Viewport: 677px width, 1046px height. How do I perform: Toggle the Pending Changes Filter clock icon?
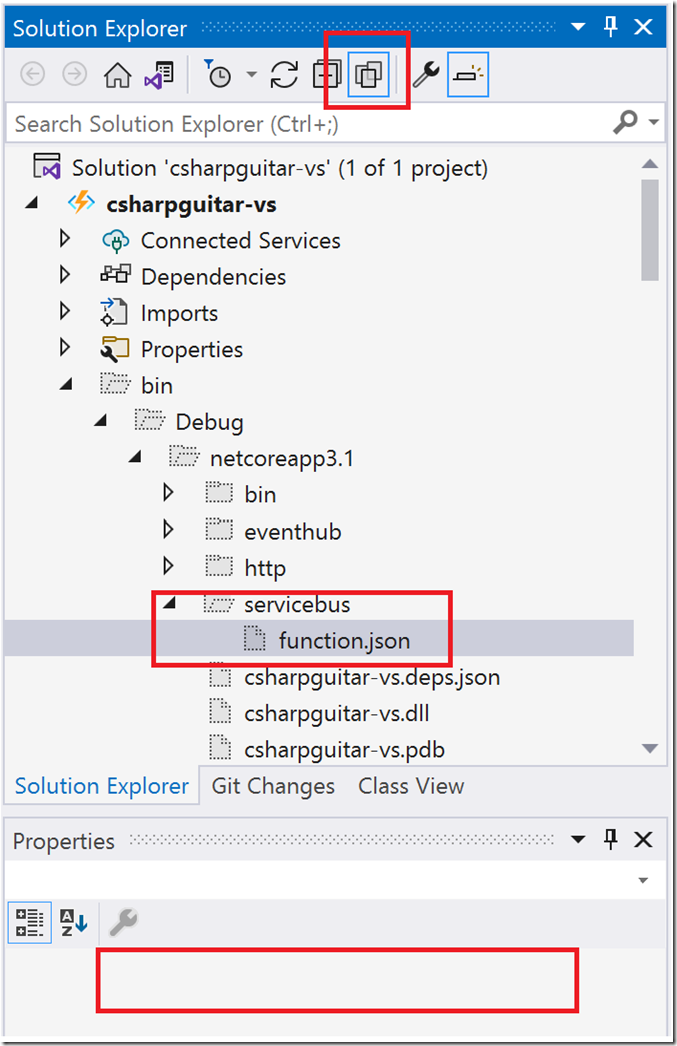[x=219, y=73]
